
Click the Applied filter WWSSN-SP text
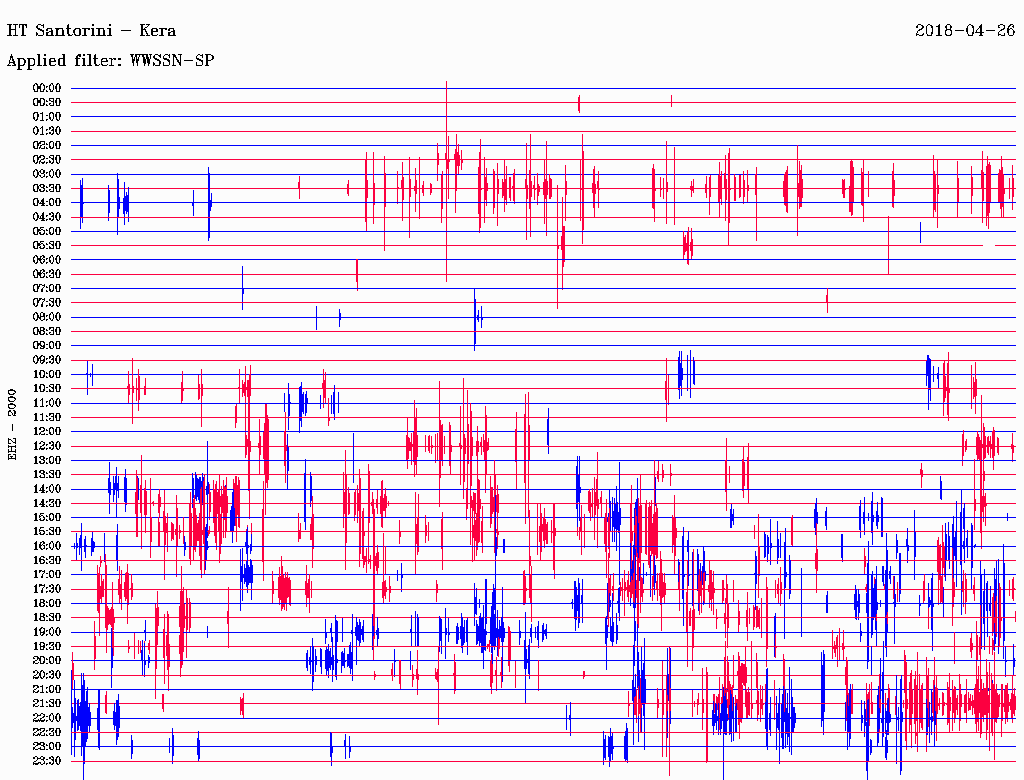[110, 61]
